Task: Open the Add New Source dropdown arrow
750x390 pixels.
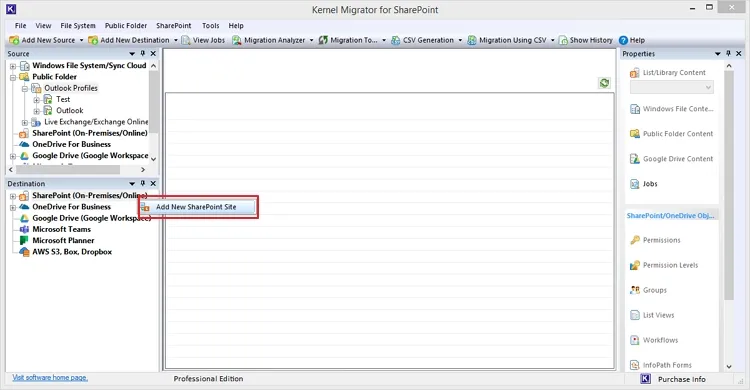Action: coord(81,40)
